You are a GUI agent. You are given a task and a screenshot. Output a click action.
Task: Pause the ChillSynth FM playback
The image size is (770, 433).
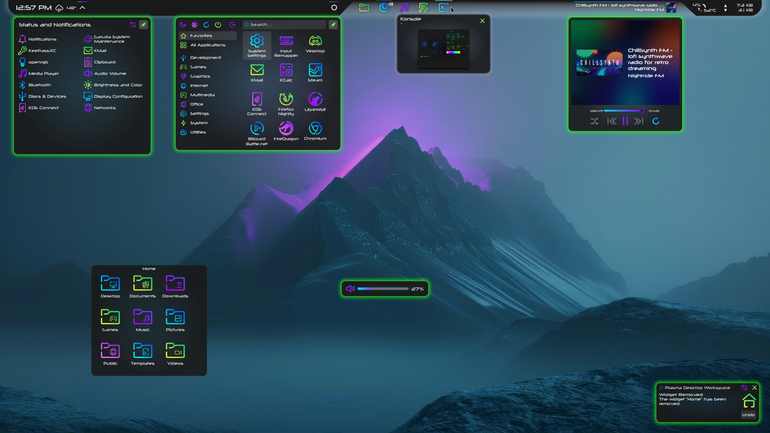click(625, 121)
